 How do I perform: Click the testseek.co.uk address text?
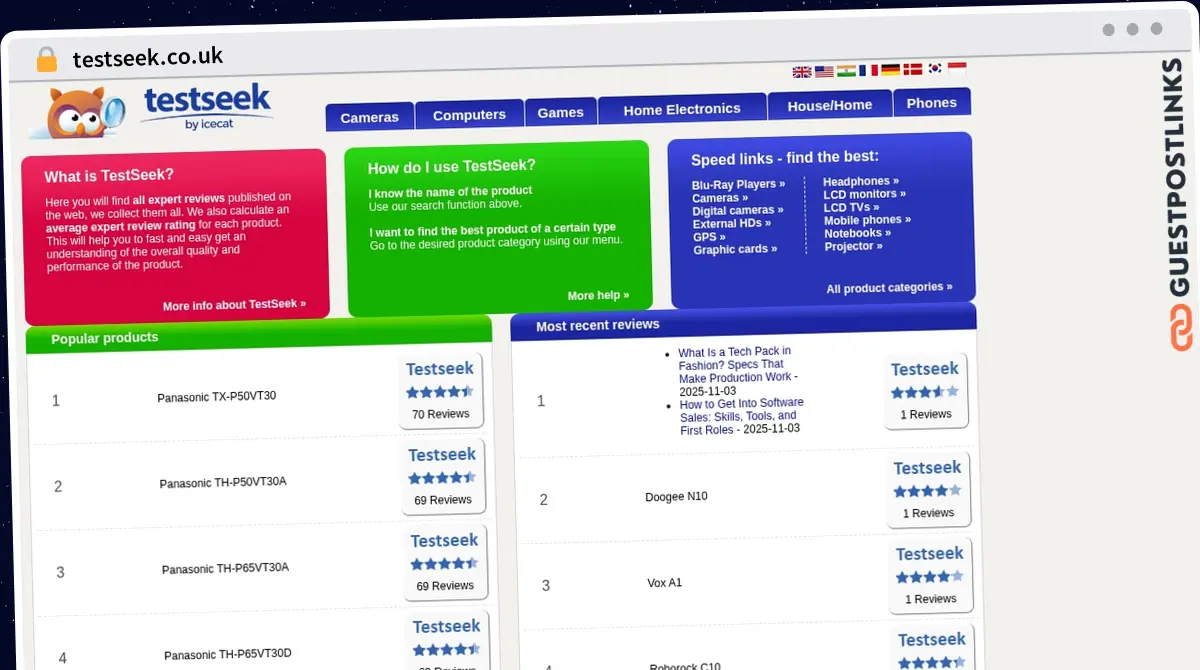148,57
